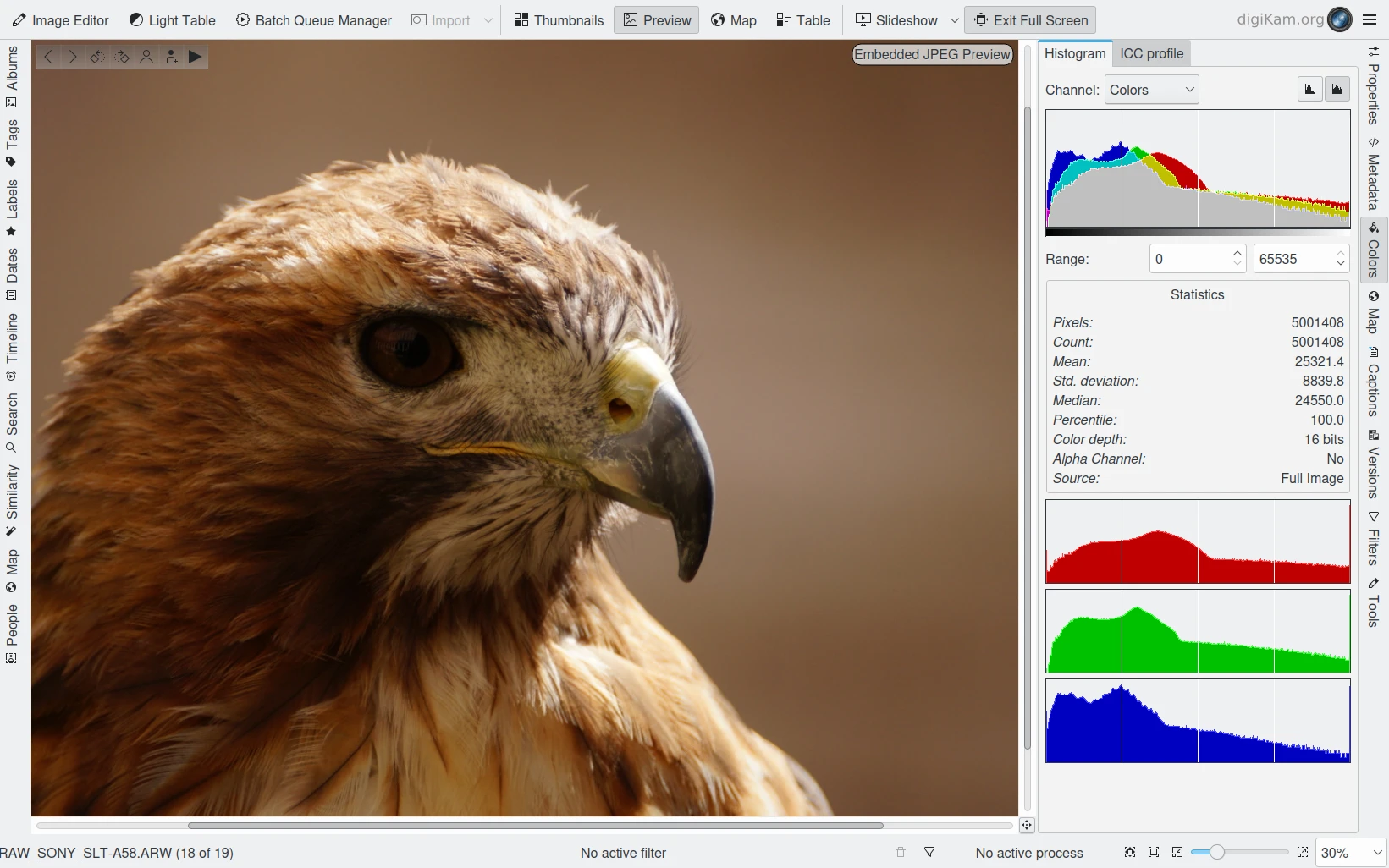Toggle linear histogram scale button
Screen dimensions: 1389x868
pos(1310,89)
